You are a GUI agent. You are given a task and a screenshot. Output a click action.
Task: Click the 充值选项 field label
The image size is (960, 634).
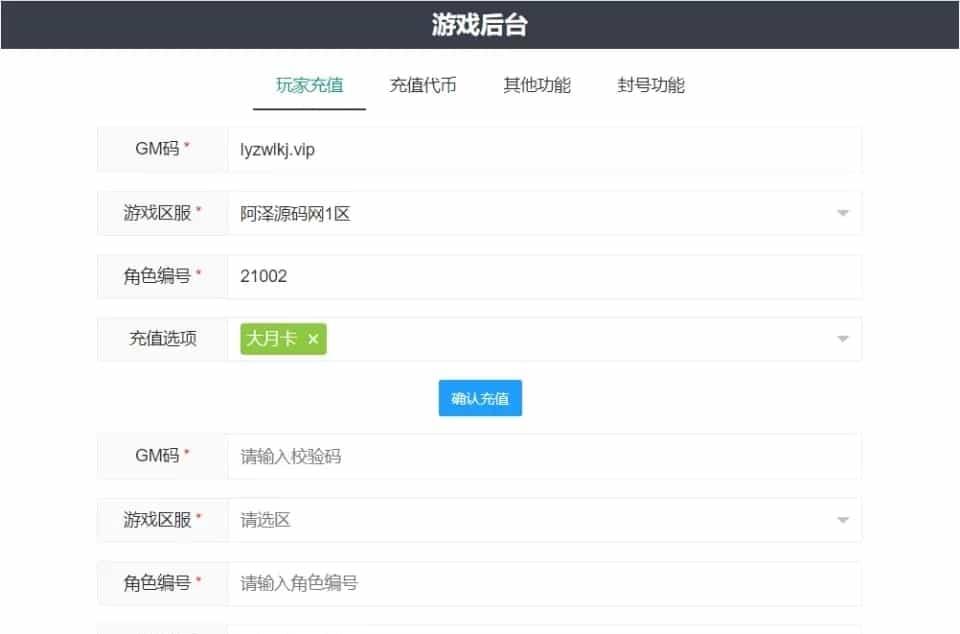tap(162, 340)
